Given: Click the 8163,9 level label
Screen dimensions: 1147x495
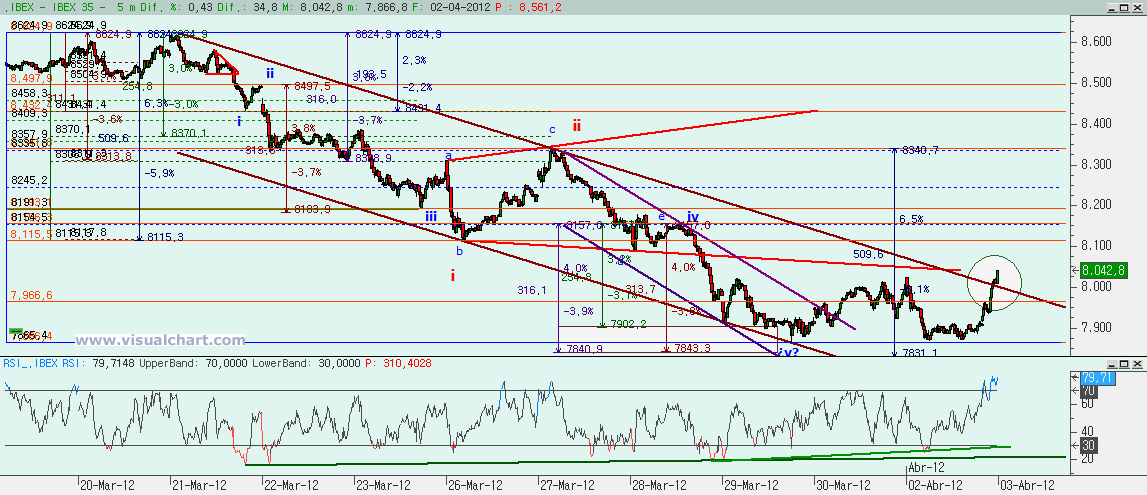Looking at the screenshot, I should [312, 209].
